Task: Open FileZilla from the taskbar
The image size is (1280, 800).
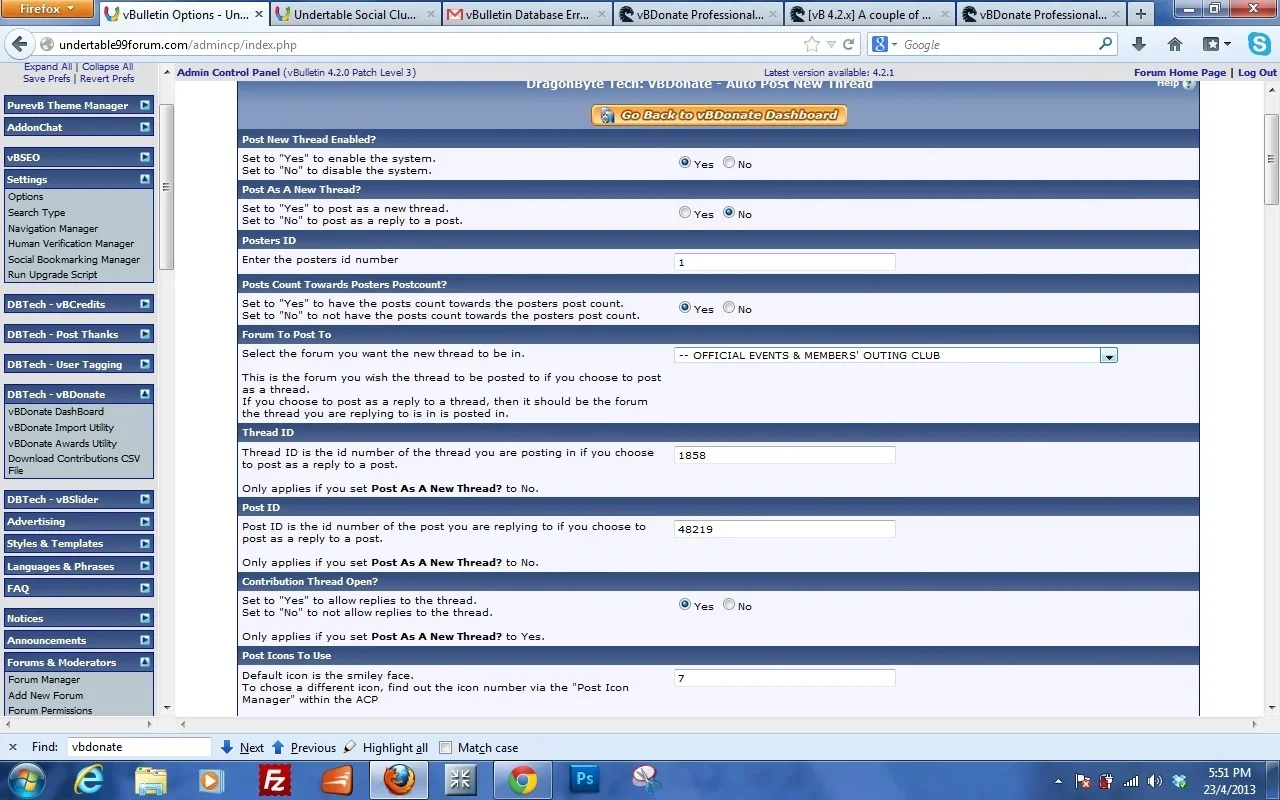Action: coord(274,779)
